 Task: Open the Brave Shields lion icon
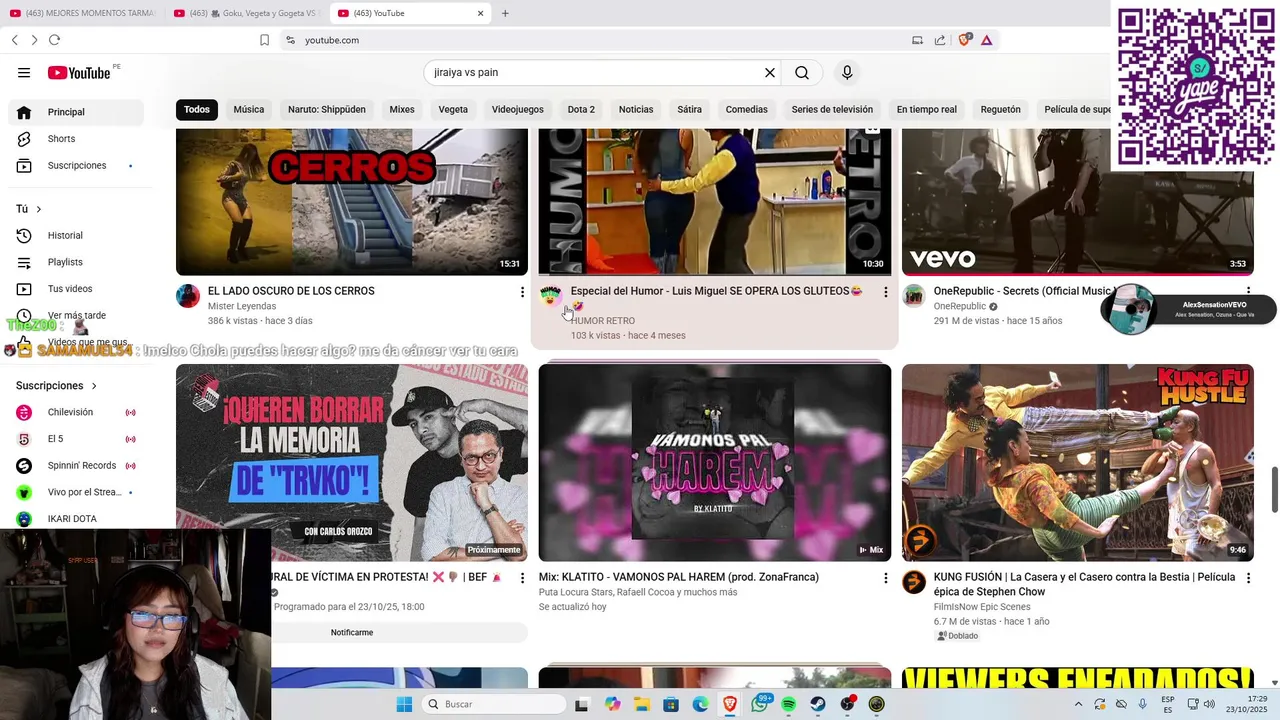[965, 40]
